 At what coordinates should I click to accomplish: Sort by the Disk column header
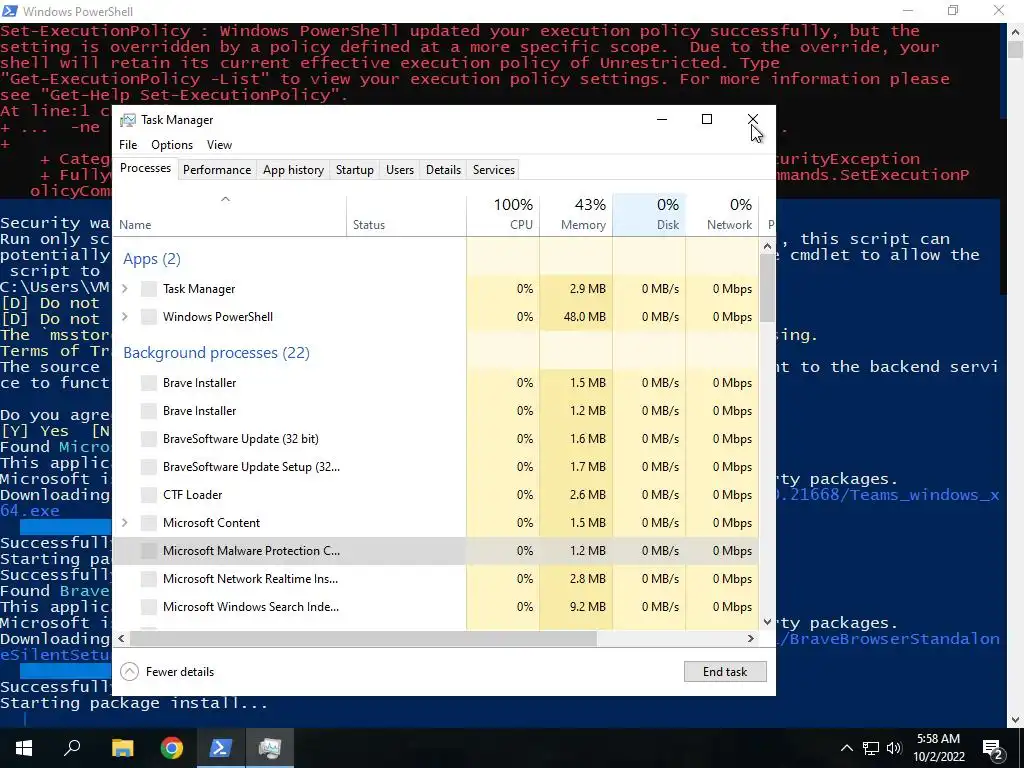649,215
